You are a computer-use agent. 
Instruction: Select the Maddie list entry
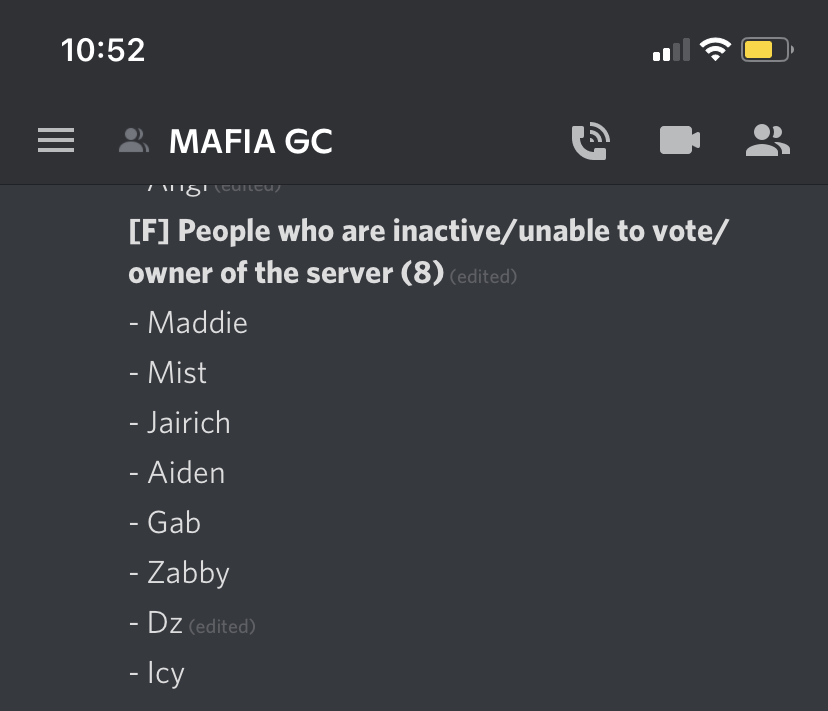pyautogui.click(x=189, y=322)
